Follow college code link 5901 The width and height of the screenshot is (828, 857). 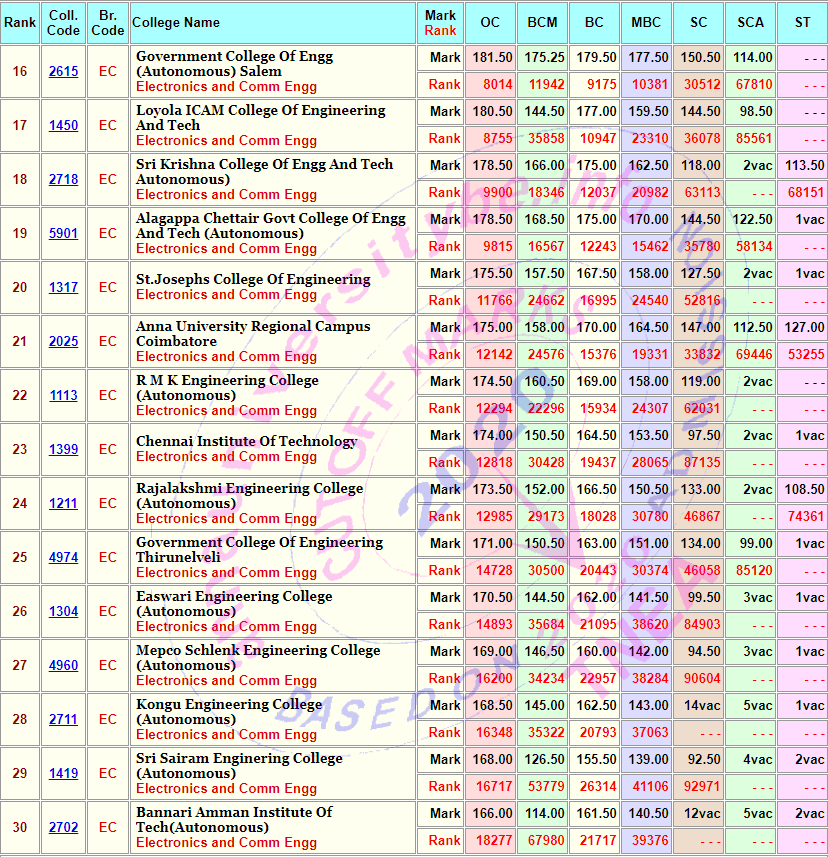[x=63, y=234]
